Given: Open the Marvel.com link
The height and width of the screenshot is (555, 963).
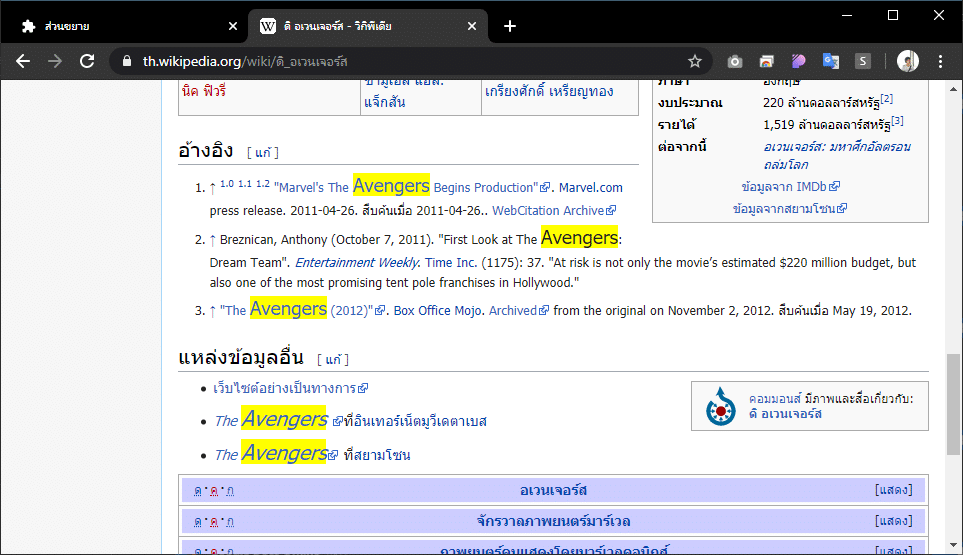Looking at the screenshot, I should 590,187.
